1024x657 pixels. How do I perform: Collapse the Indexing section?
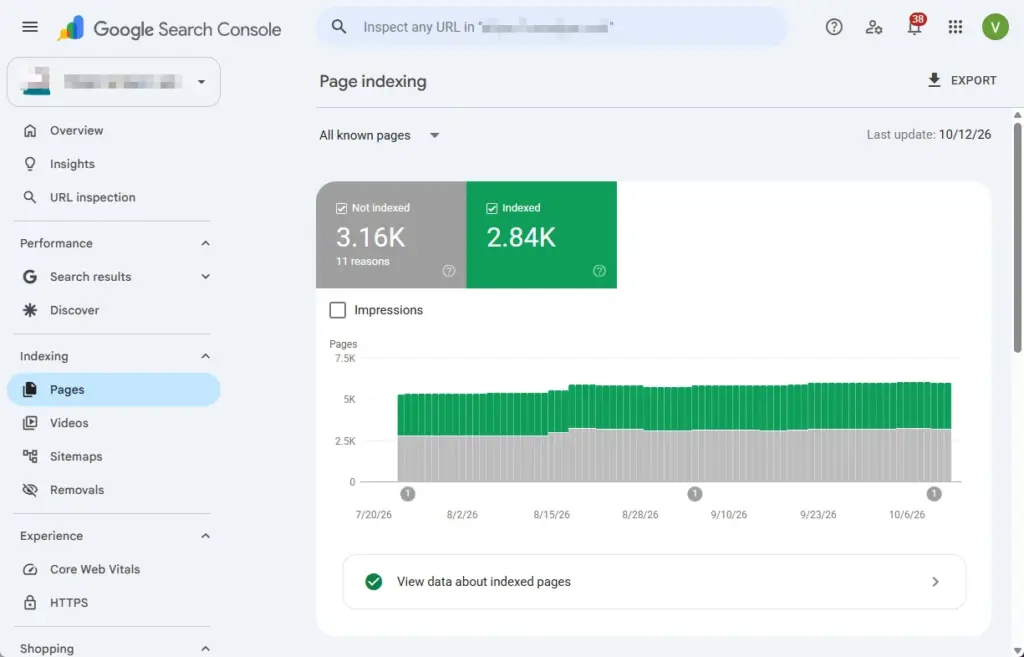[205, 357]
